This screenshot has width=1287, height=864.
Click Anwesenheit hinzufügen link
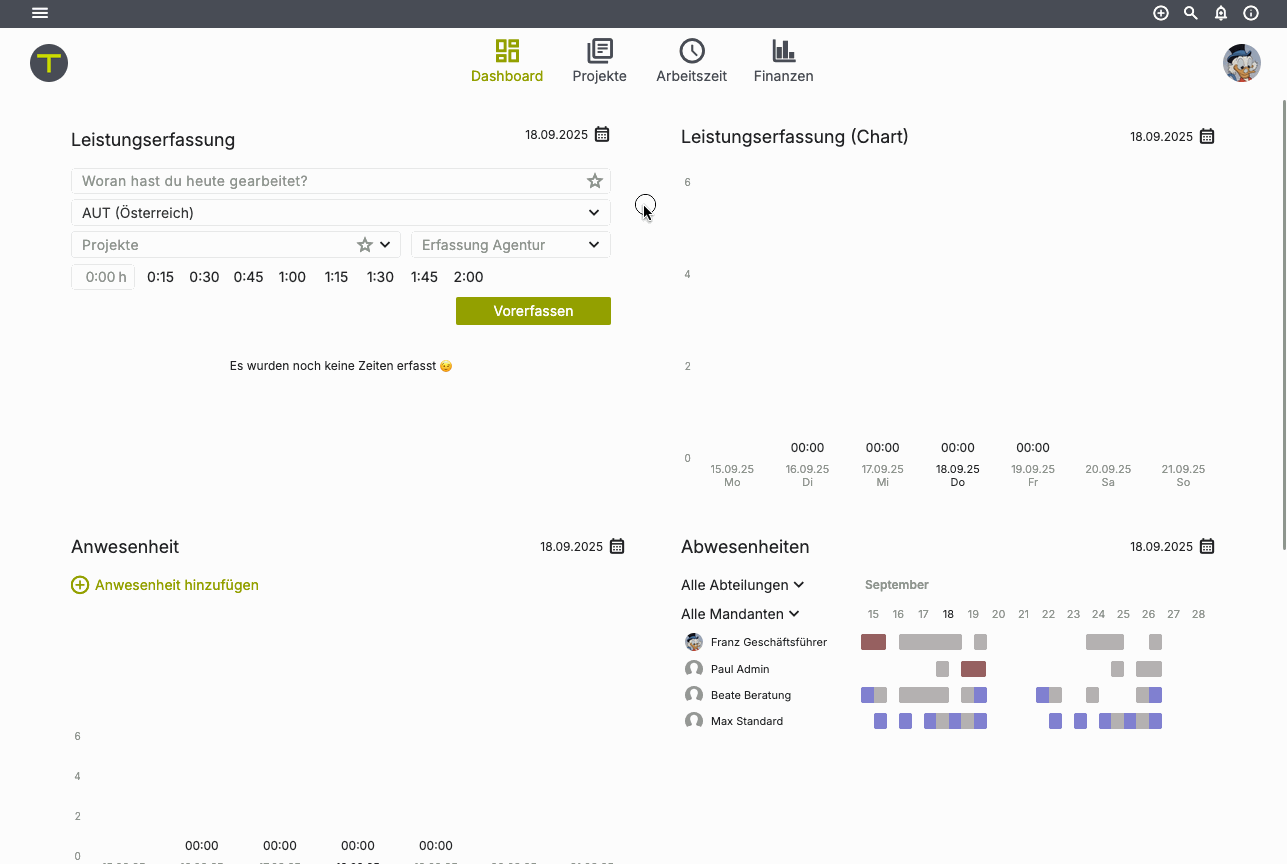point(165,585)
